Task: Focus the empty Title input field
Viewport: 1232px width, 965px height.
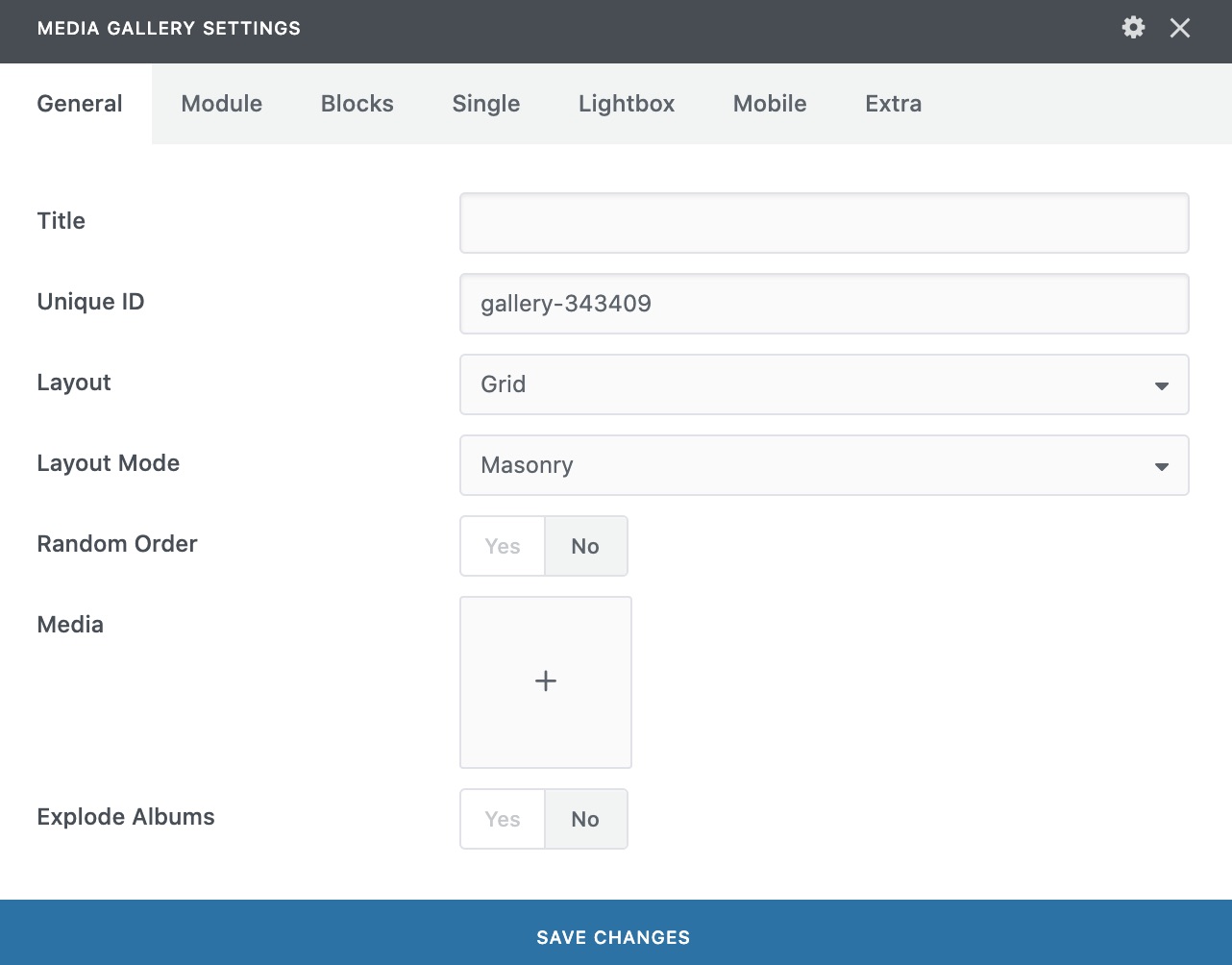Action: (x=823, y=223)
